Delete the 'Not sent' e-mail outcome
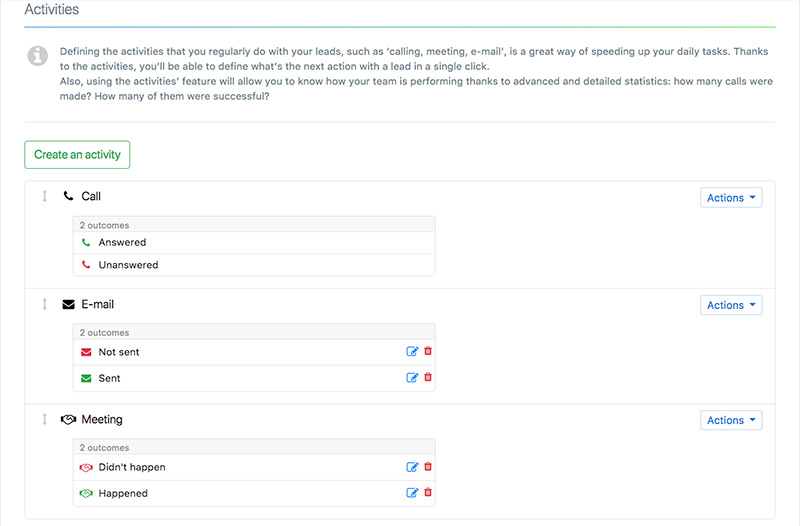 click(x=428, y=351)
